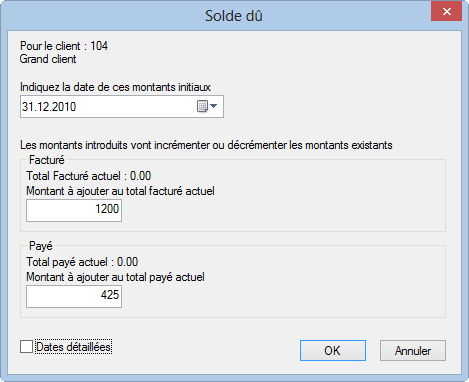Click the Total Facturé actuel : 0.00 line
Screen dimensions: 469x382
click(x=89, y=176)
